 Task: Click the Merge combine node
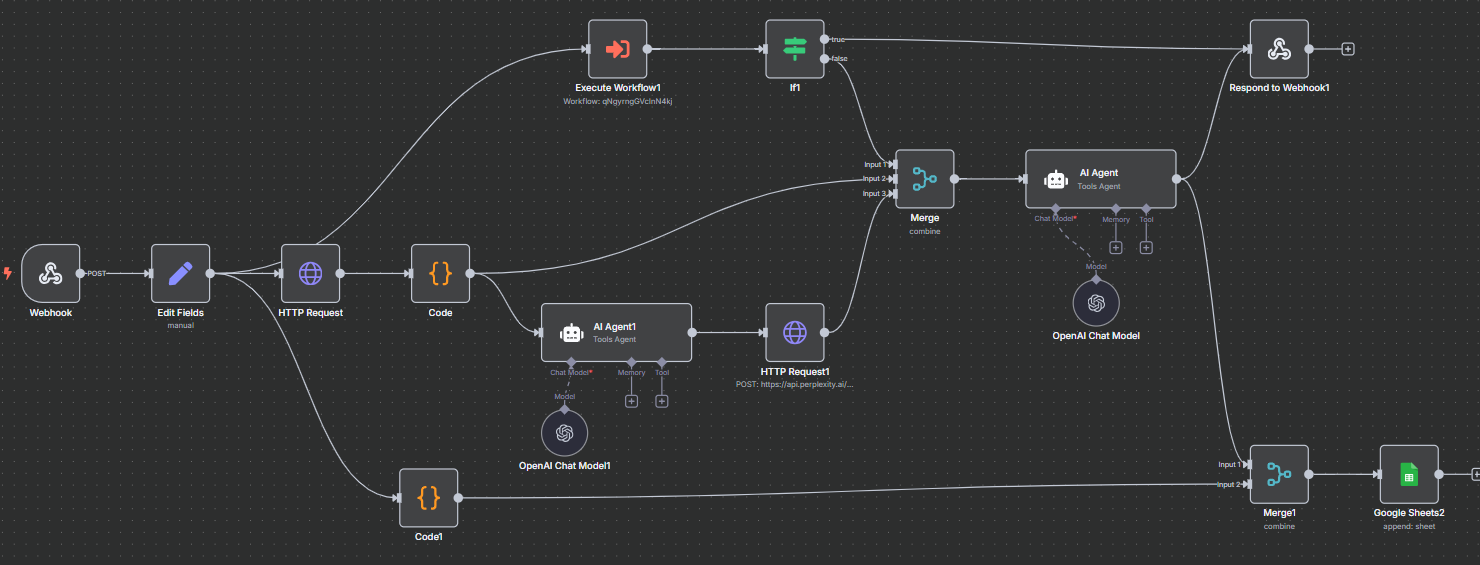(924, 179)
